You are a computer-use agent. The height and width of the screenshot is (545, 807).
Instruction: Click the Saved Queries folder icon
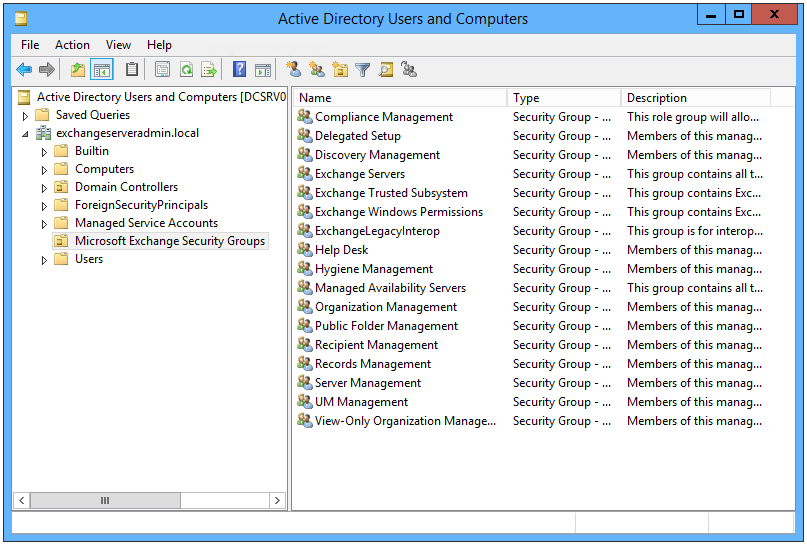42,115
